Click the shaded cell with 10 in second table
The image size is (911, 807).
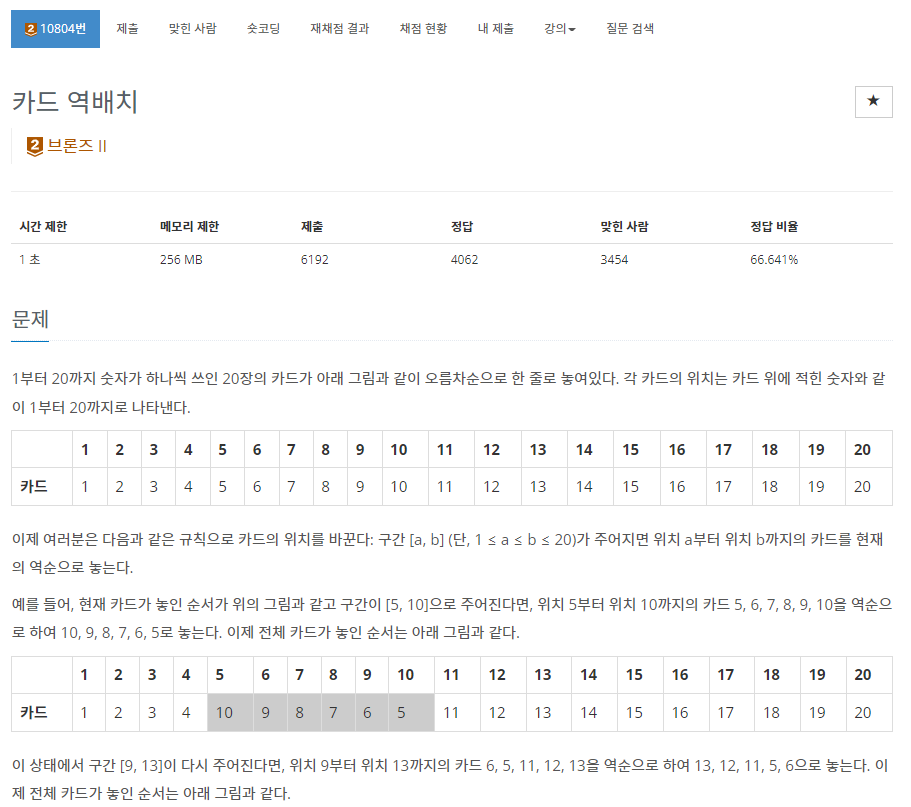tap(231, 712)
